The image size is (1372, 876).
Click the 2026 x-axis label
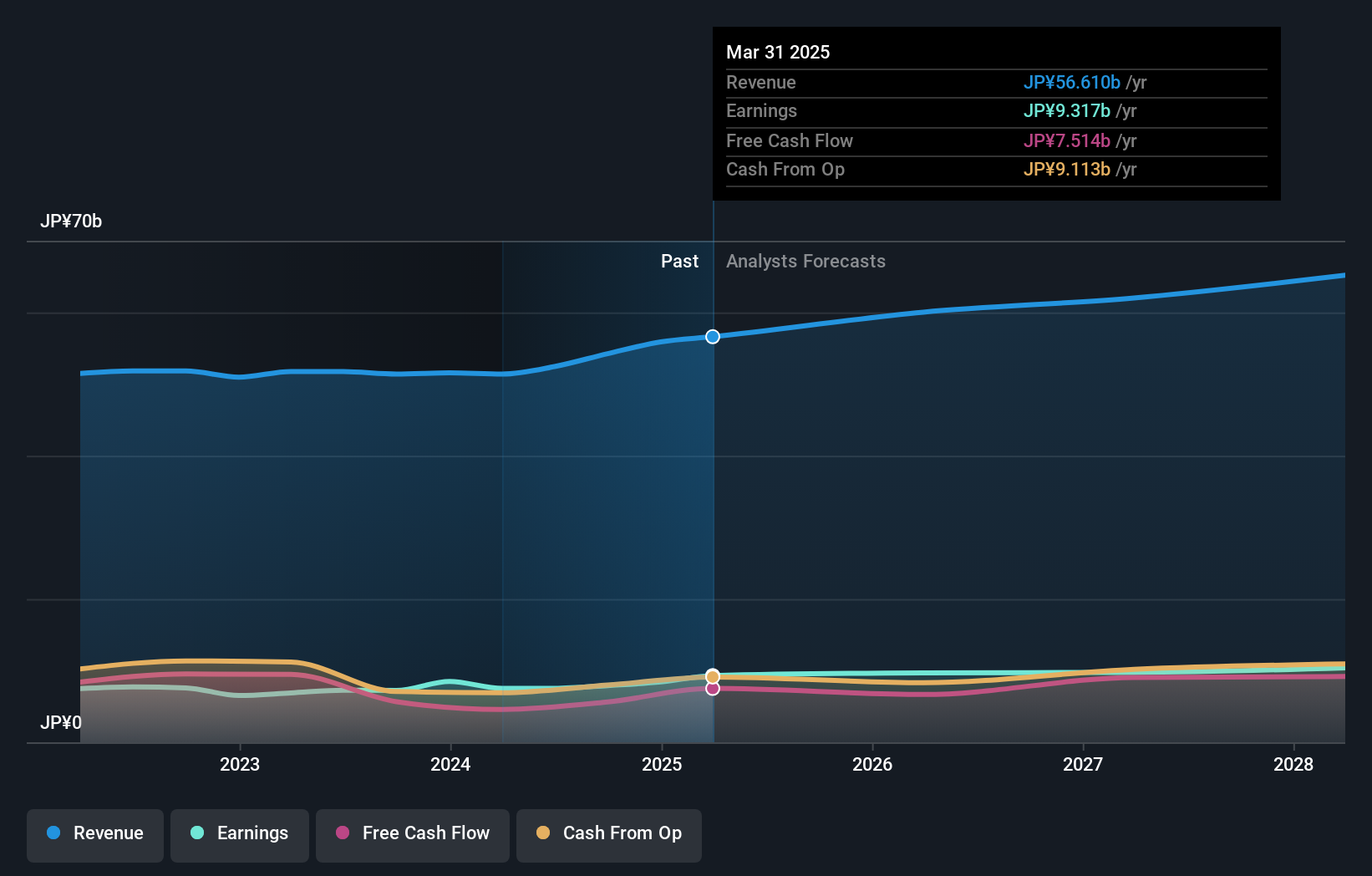click(x=872, y=764)
